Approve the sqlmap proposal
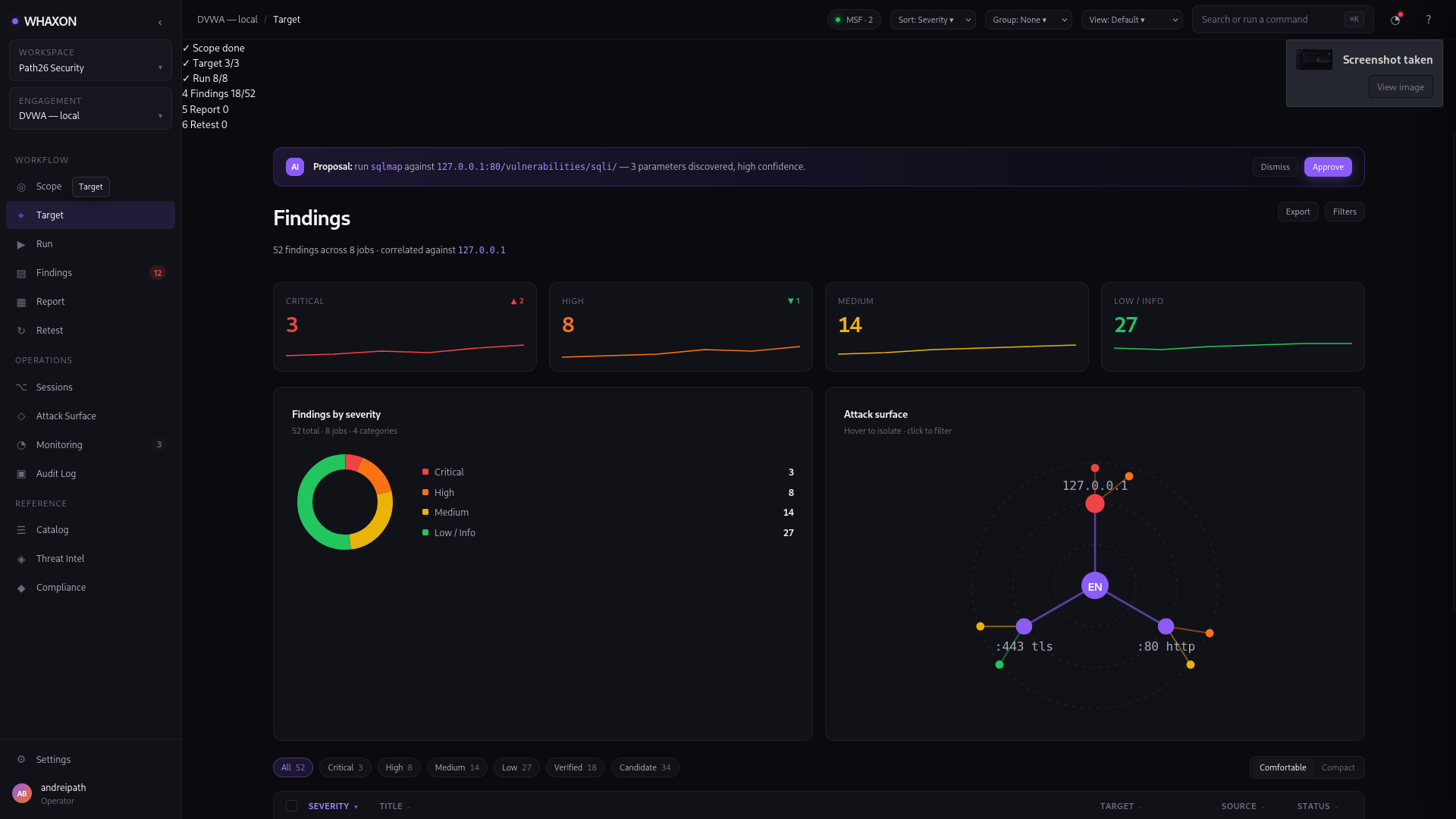The image size is (1456, 819). (1328, 167)
